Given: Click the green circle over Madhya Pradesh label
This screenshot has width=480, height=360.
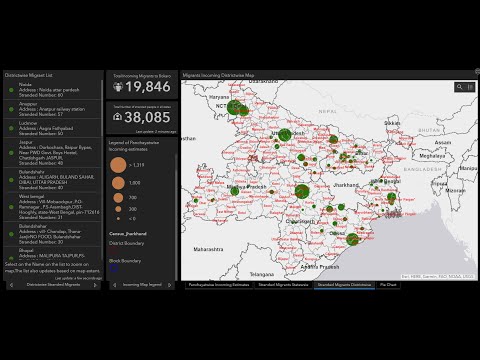Looking at the screenshot, I should click(235, 191).
